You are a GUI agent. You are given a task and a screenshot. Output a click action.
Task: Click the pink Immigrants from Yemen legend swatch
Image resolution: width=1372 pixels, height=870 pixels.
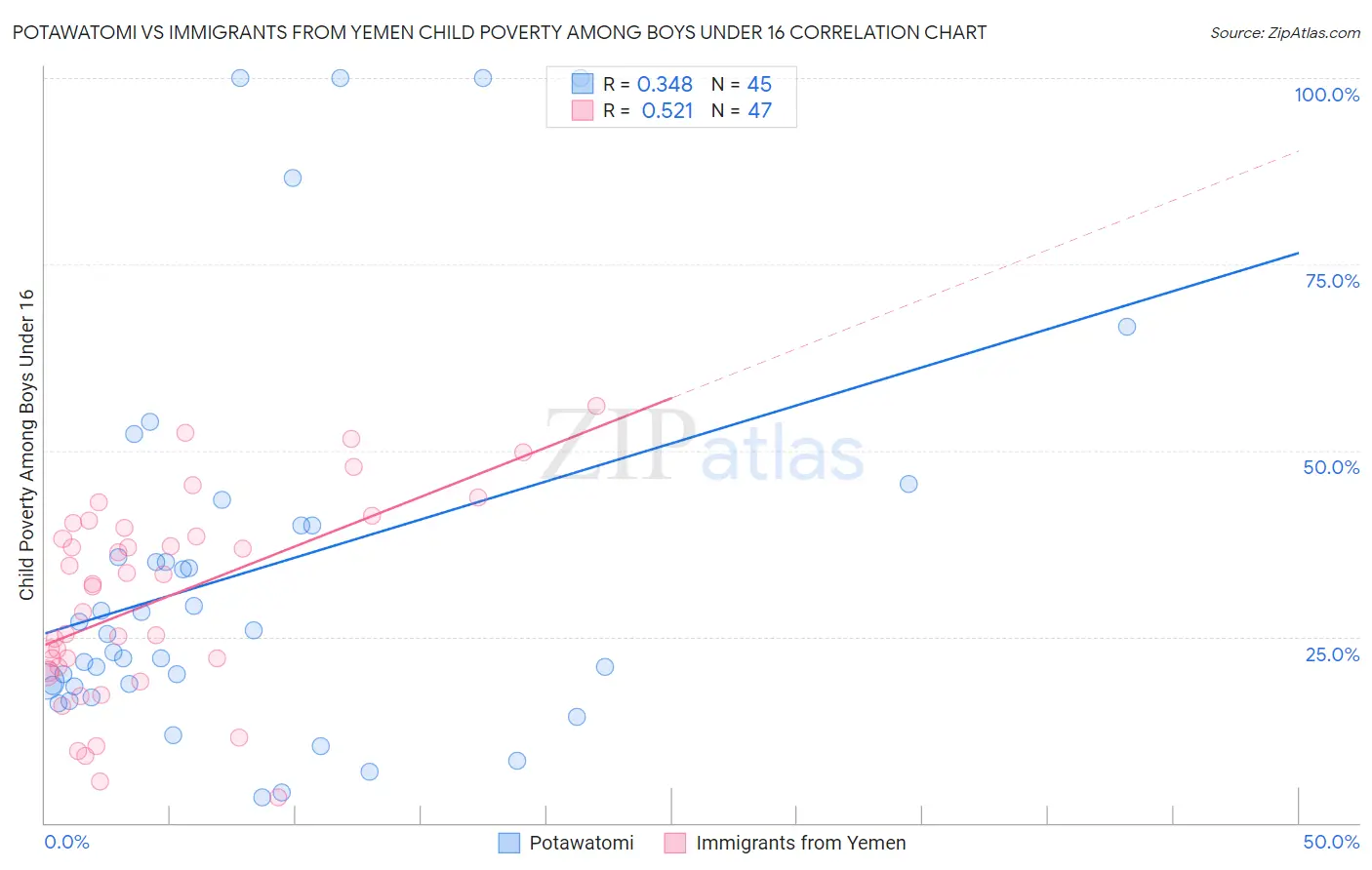tap(675, 843)
